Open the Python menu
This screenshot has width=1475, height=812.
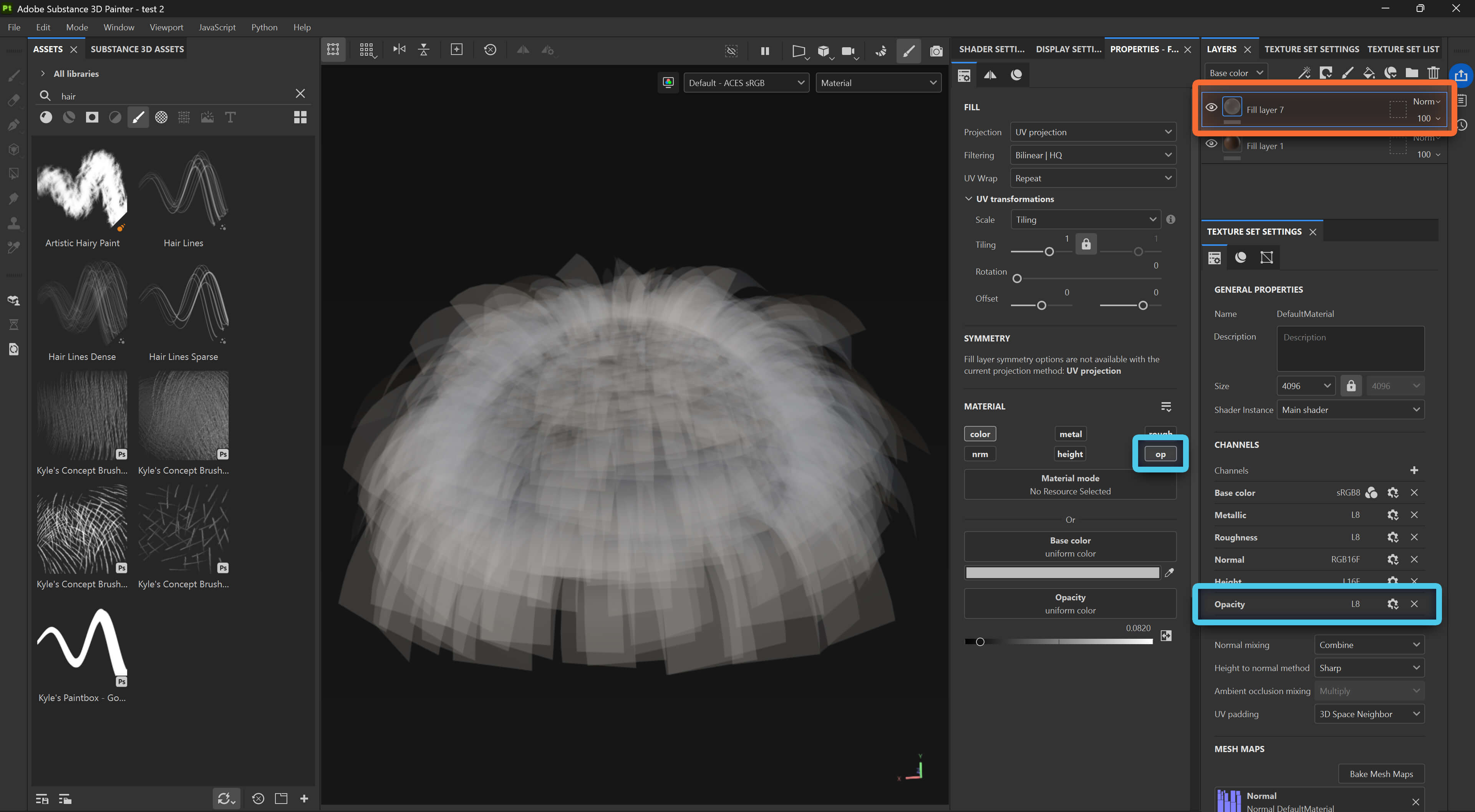click(264, 27)
